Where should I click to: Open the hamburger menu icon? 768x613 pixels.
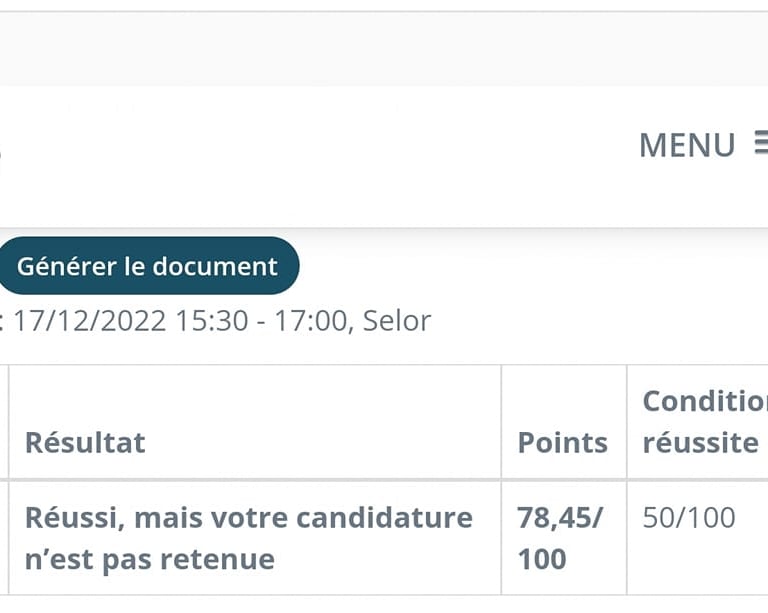760,145
